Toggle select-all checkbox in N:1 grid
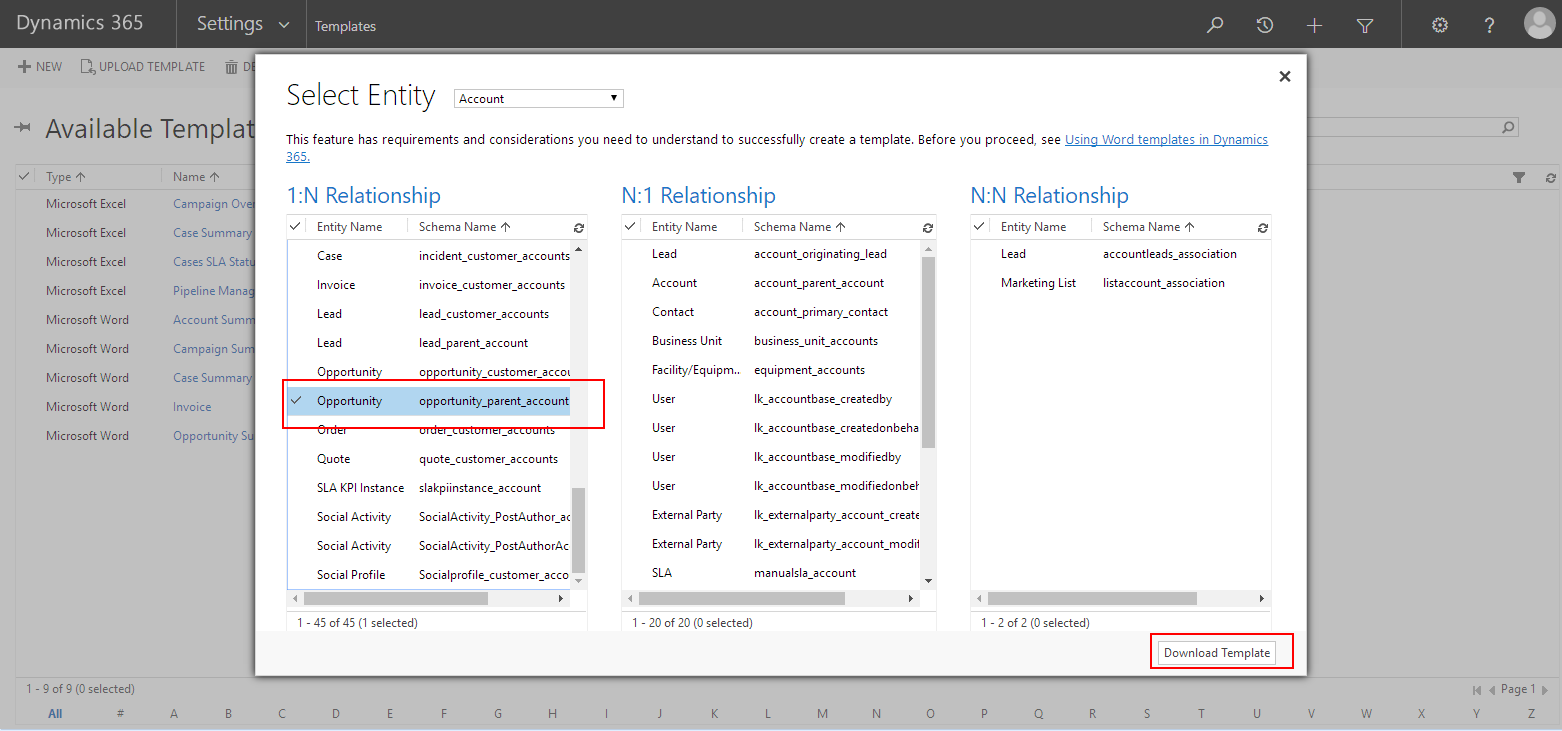This screenshot has width=1562, height=731. coord(631,227)
